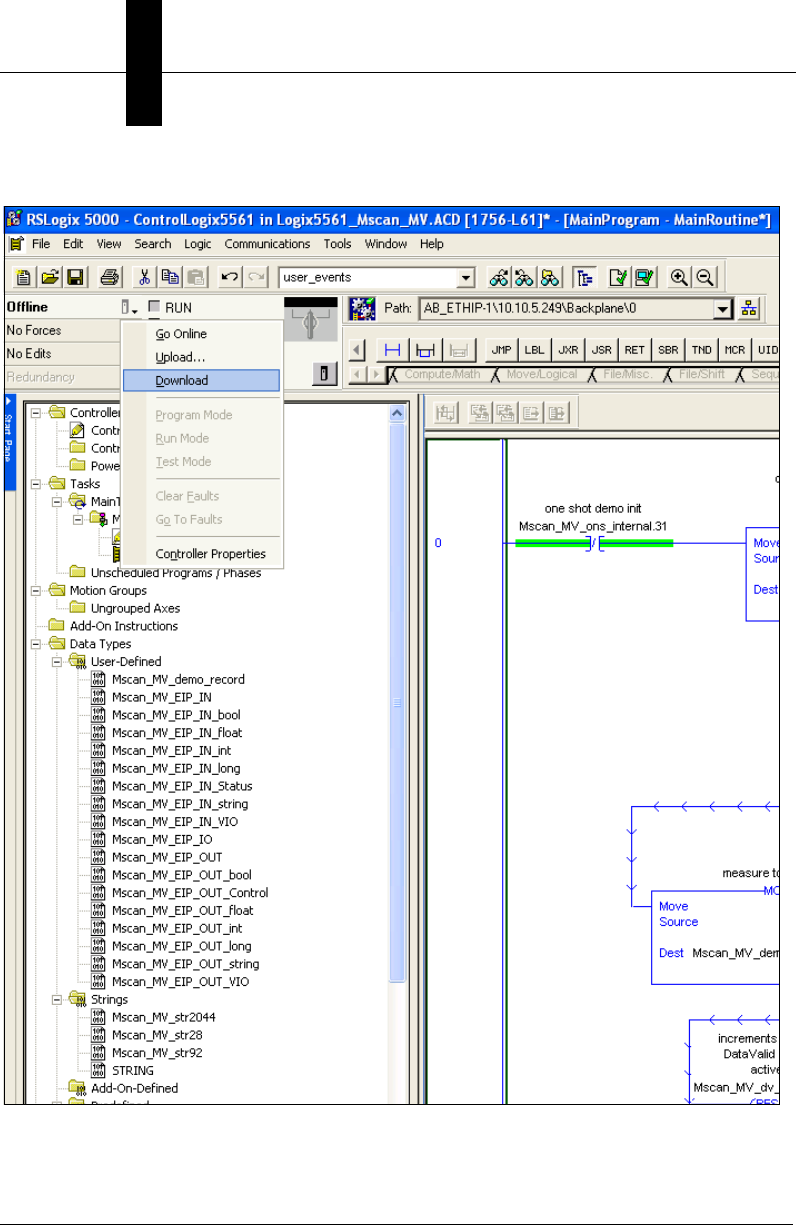Insert a branch with branch icon
Viewport: 796px width, 1225px height.
[426, 350]
